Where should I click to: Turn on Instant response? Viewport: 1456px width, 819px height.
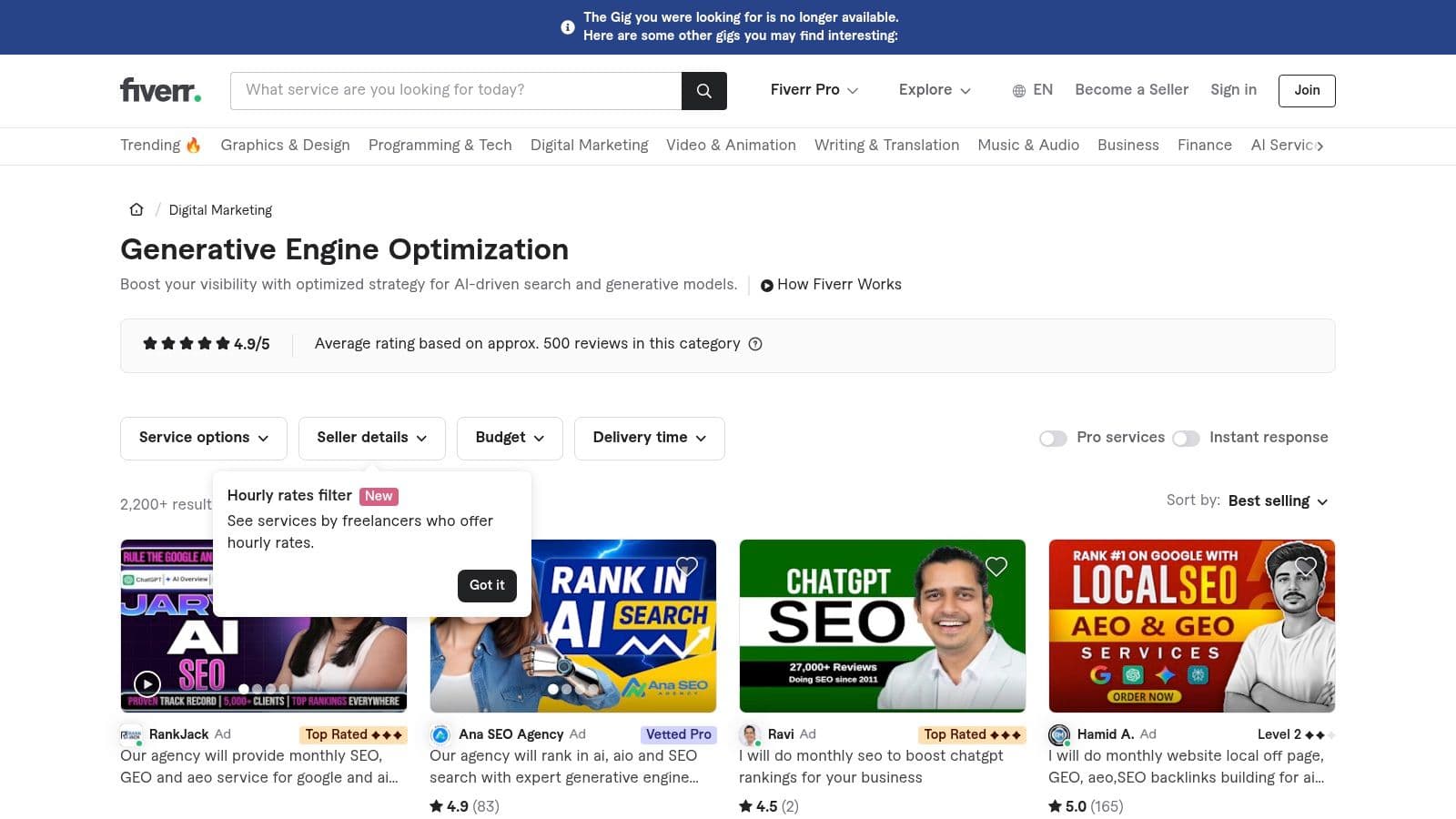(x=1187, y=438)
